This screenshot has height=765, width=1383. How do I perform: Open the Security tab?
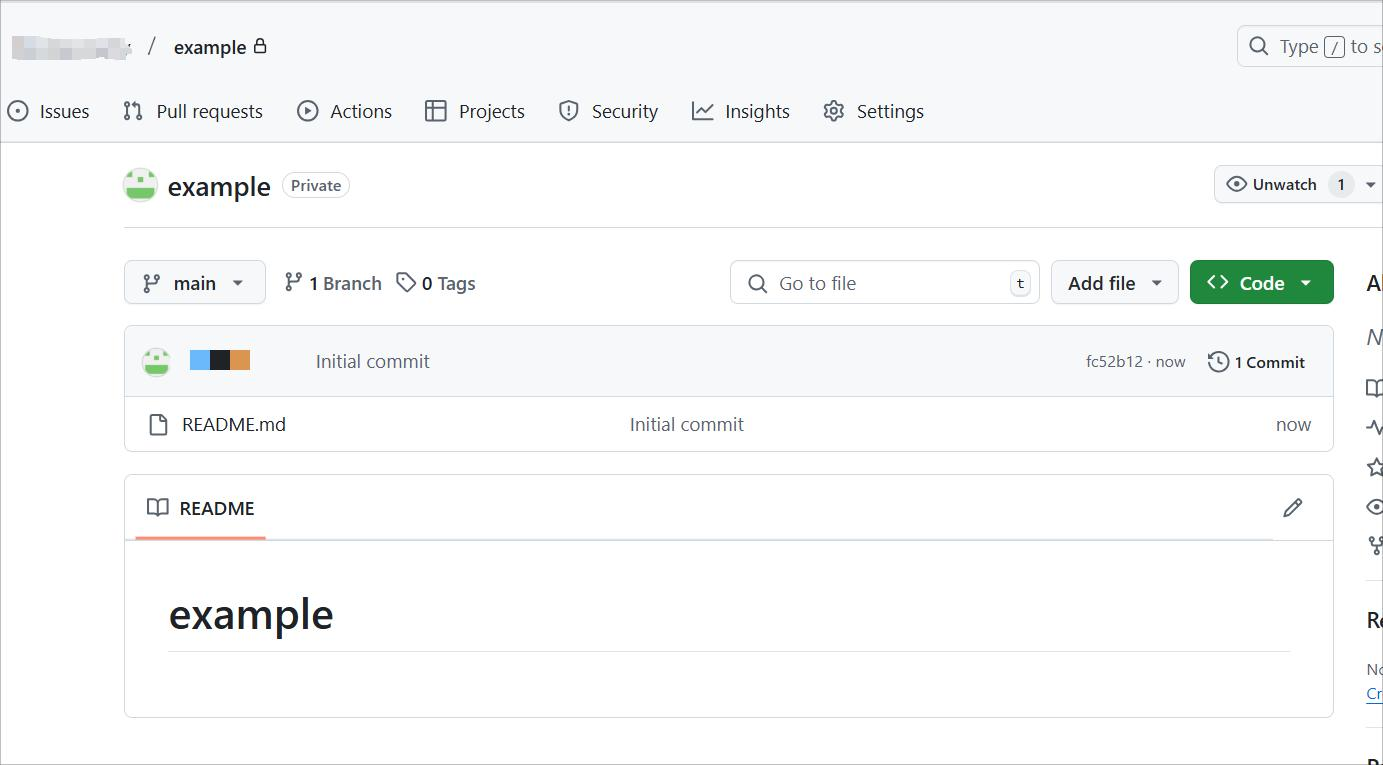pyautogui.click(x=608, y=111)
